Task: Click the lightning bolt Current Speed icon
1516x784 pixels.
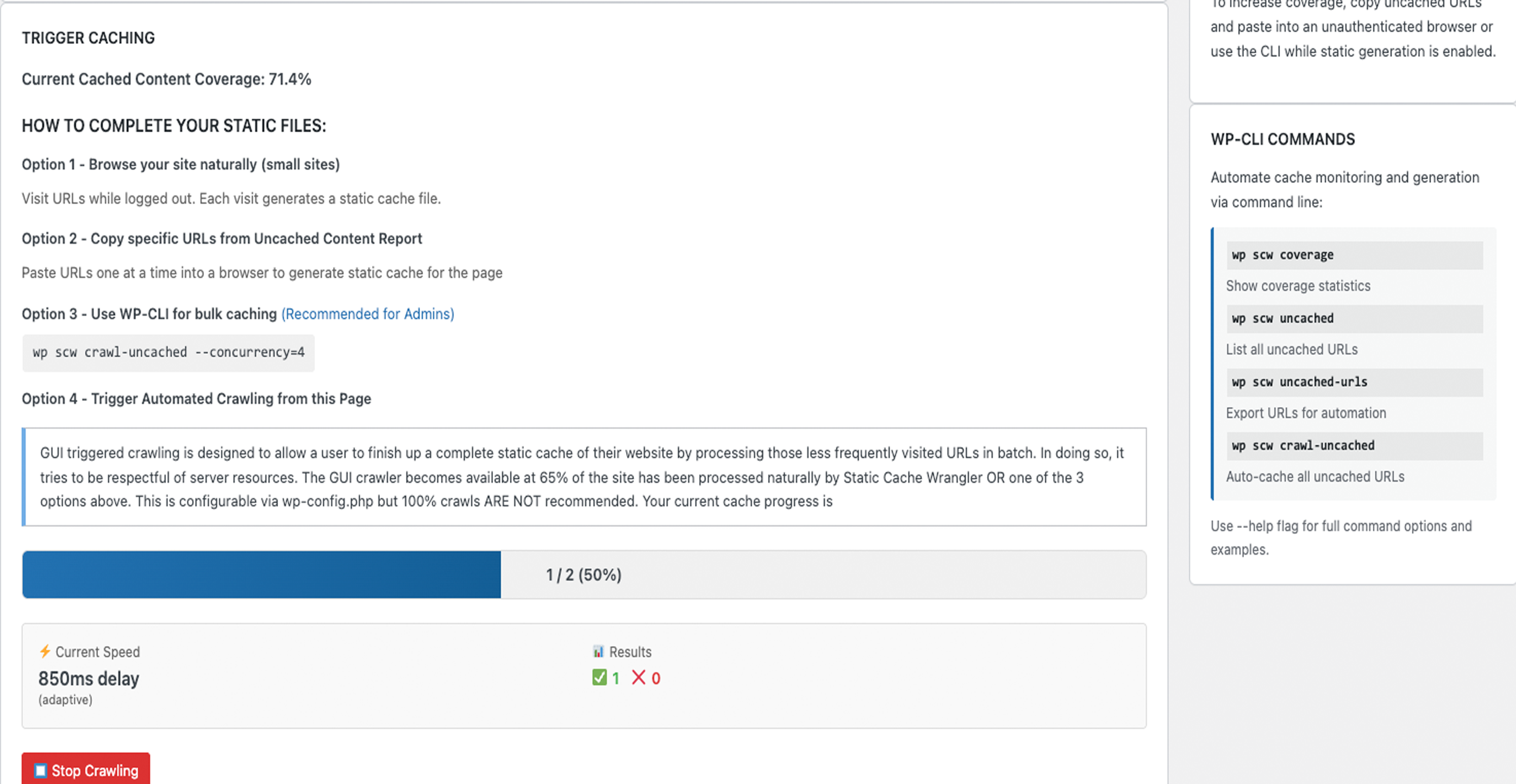Action: point(45,651)
